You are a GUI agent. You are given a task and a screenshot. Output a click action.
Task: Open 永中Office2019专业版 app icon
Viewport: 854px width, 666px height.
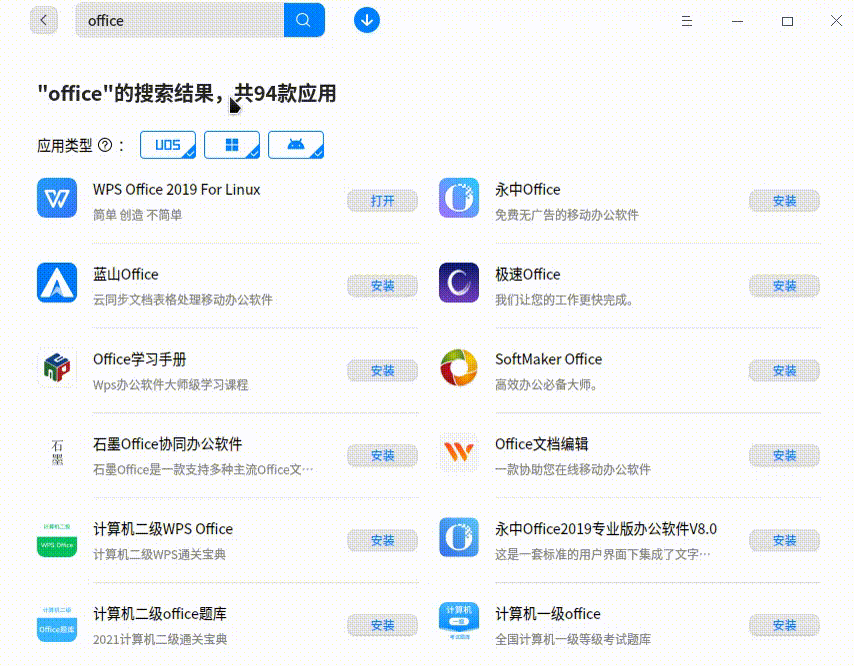click(459, 537)
